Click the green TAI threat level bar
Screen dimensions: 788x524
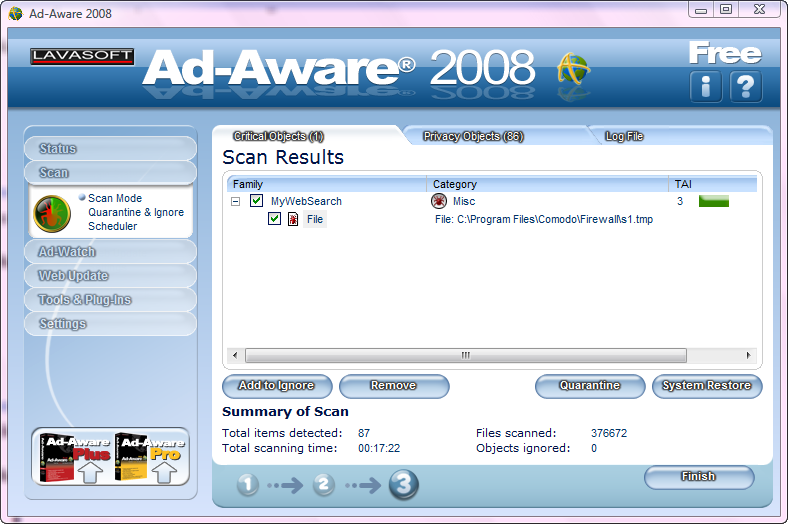(714, 201)
